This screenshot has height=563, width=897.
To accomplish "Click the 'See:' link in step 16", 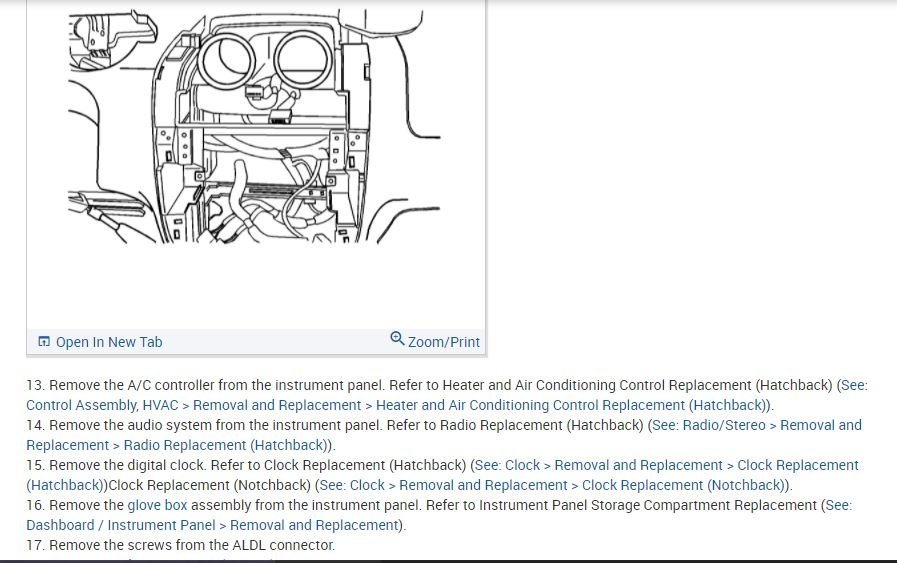I will (x=839, y=505).
